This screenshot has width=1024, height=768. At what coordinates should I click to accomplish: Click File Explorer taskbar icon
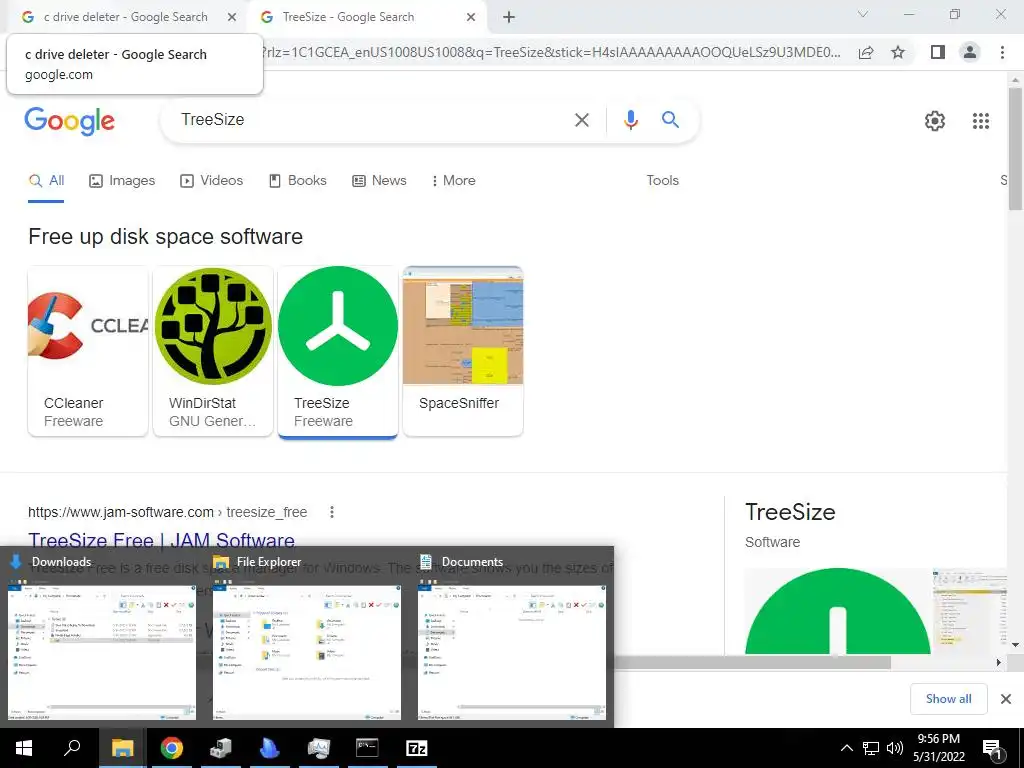(x=122, y=748)
